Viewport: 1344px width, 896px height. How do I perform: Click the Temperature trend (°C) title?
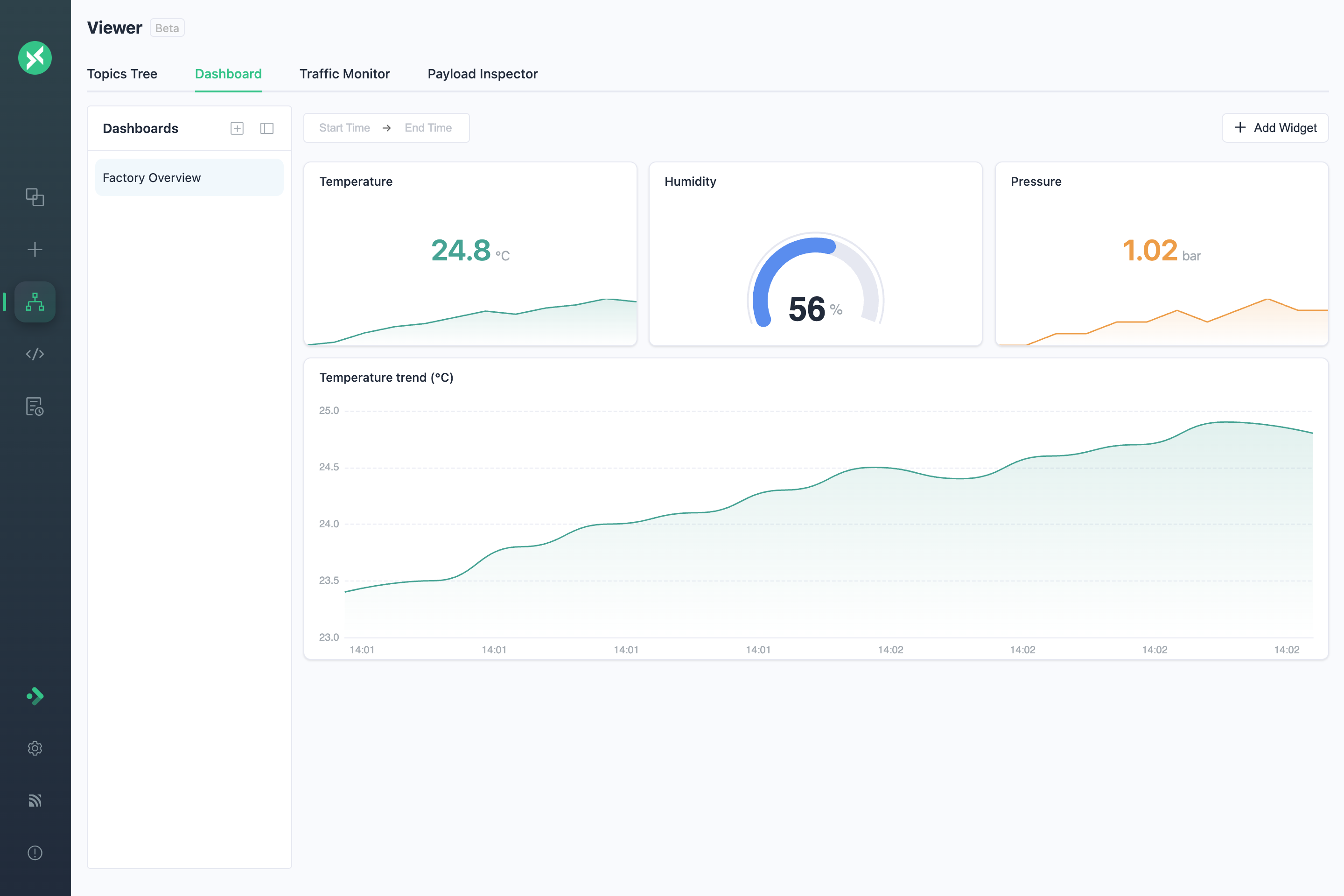coord(386,378)
